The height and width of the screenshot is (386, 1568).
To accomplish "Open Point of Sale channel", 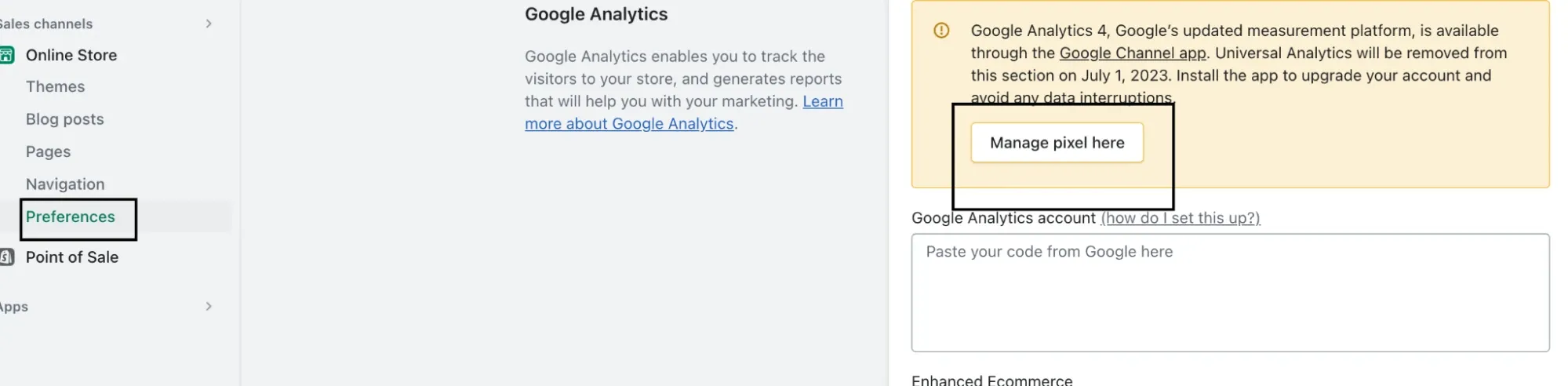I will (x=72, y=257).
